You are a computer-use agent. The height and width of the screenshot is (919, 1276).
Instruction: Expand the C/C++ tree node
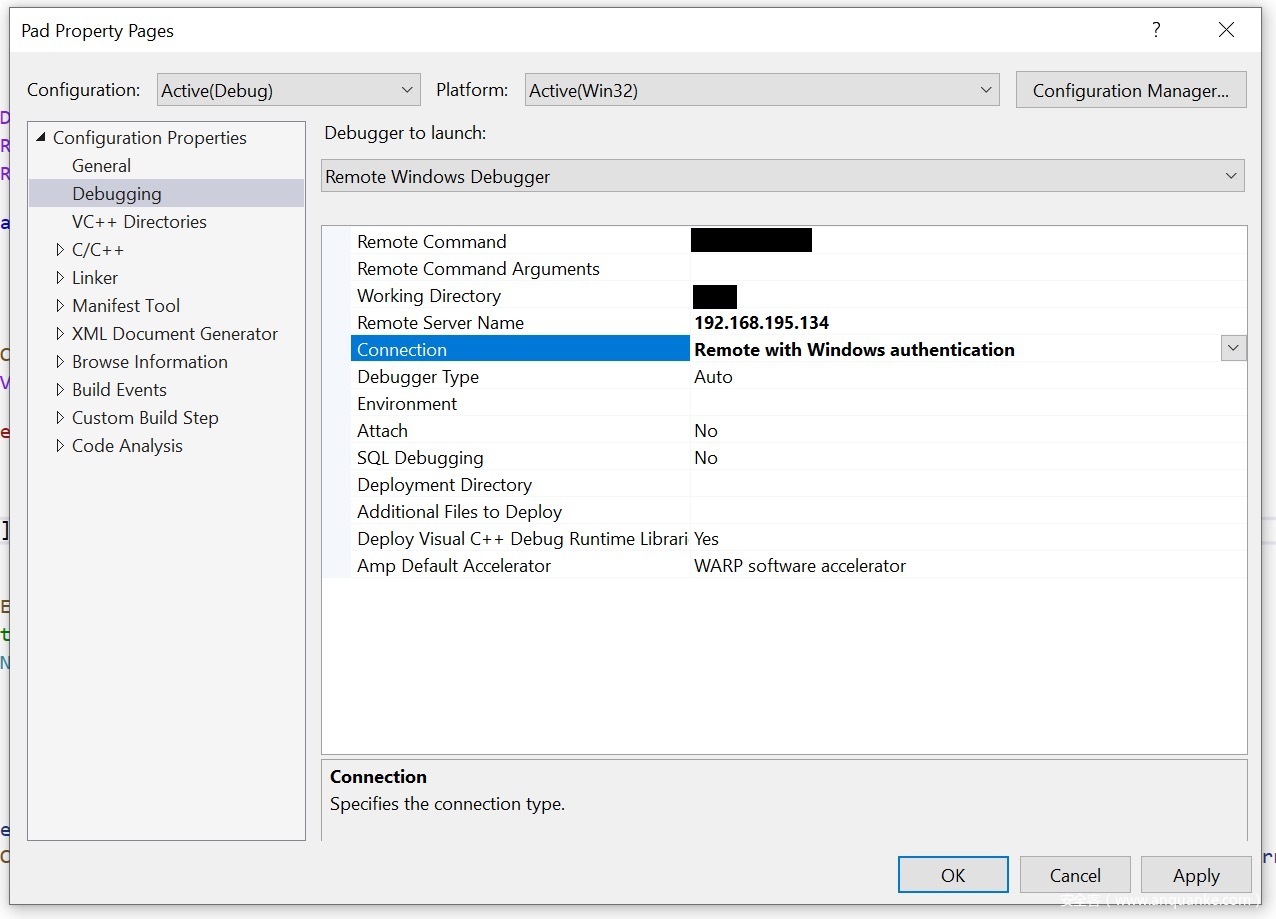(x=60, y=250)
